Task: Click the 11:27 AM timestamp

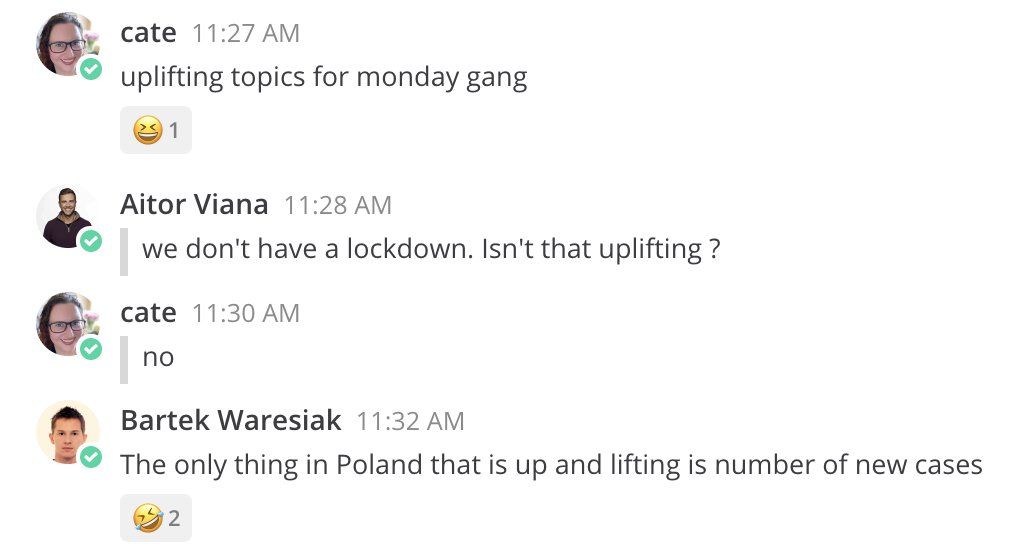Action: click(x=246, y=33)
